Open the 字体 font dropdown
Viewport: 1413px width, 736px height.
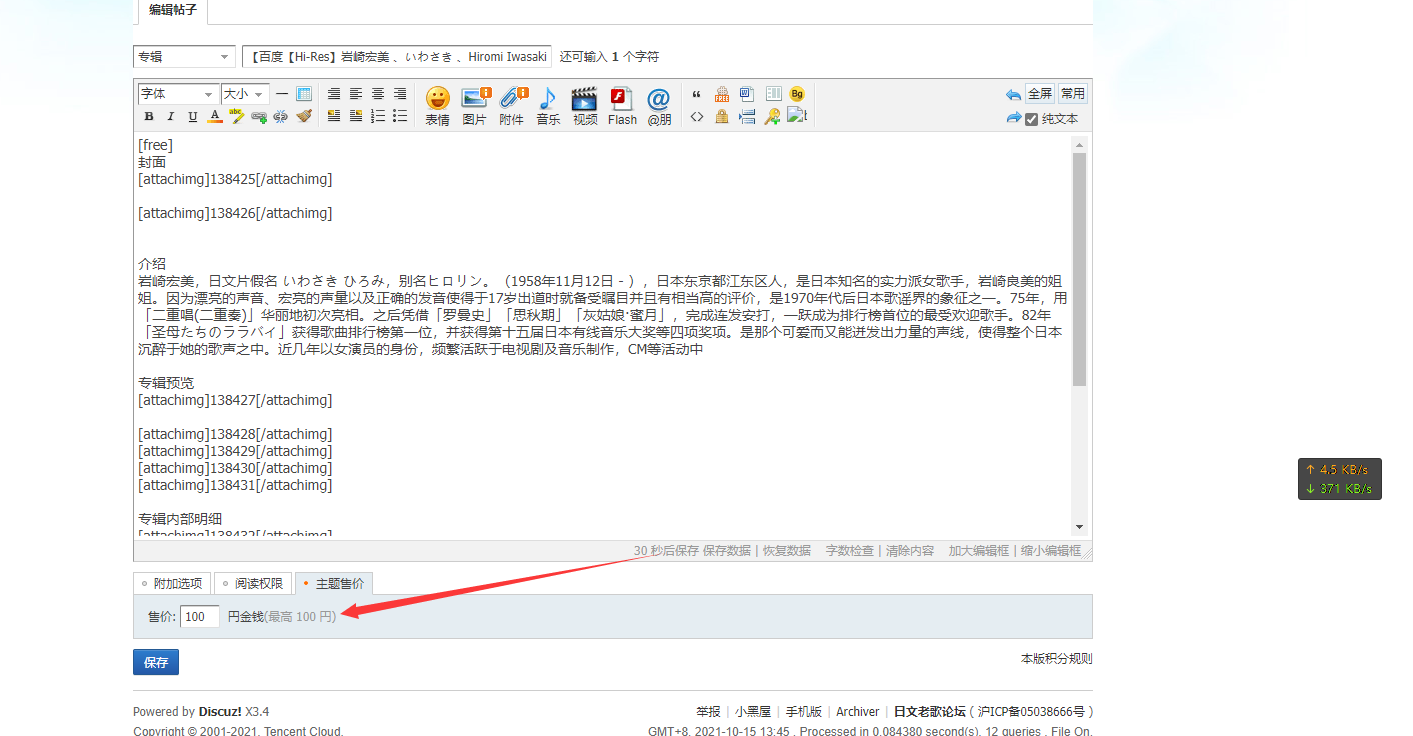[x=178, y=93]
